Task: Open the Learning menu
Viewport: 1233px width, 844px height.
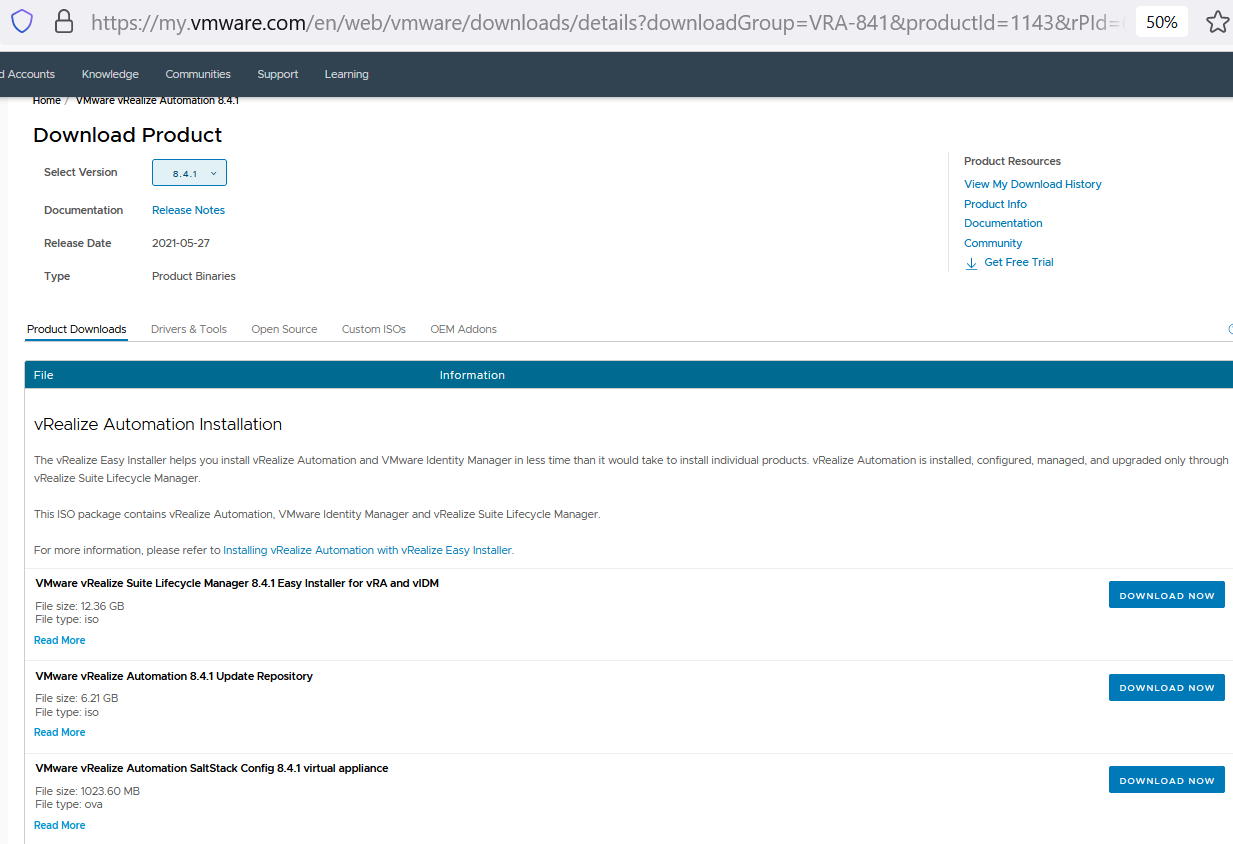Action: (347, 74)
